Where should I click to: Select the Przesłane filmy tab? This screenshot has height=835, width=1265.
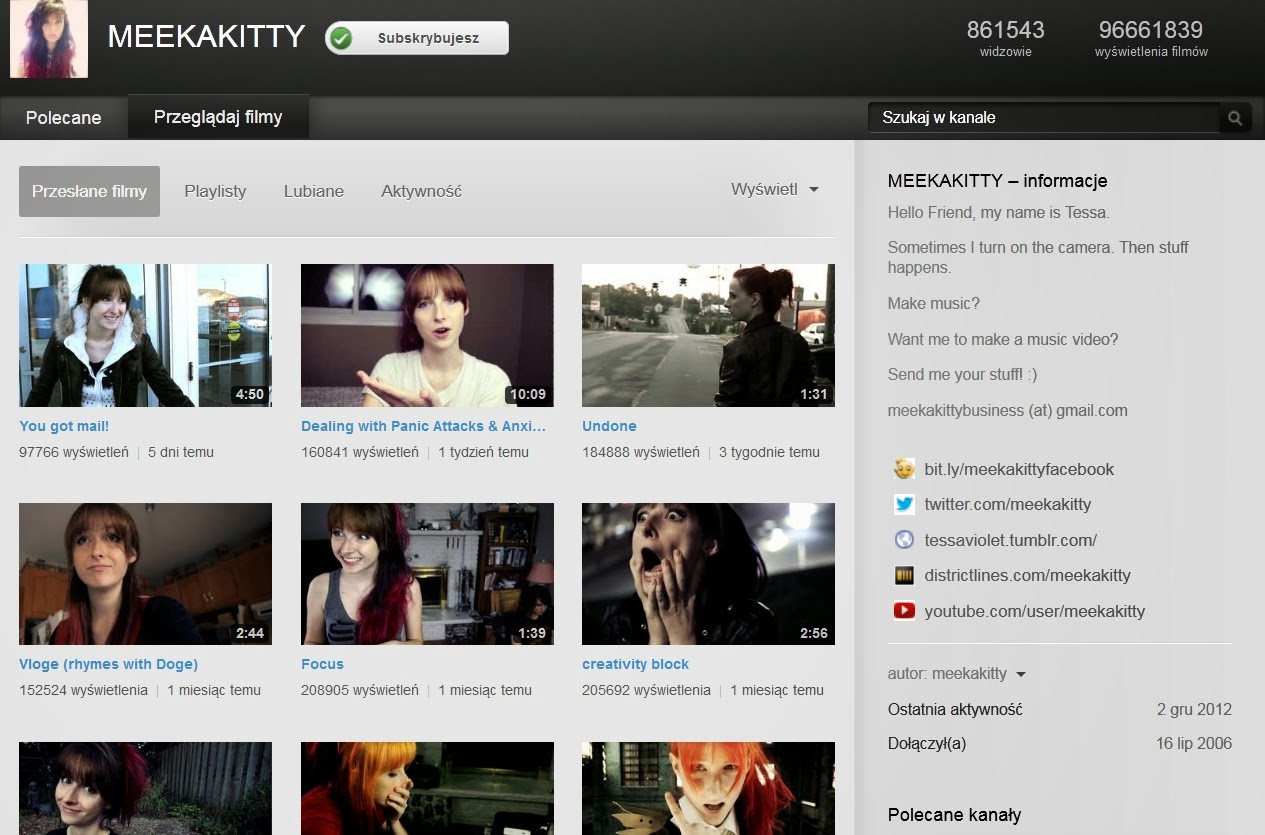[x=89, y=191]
